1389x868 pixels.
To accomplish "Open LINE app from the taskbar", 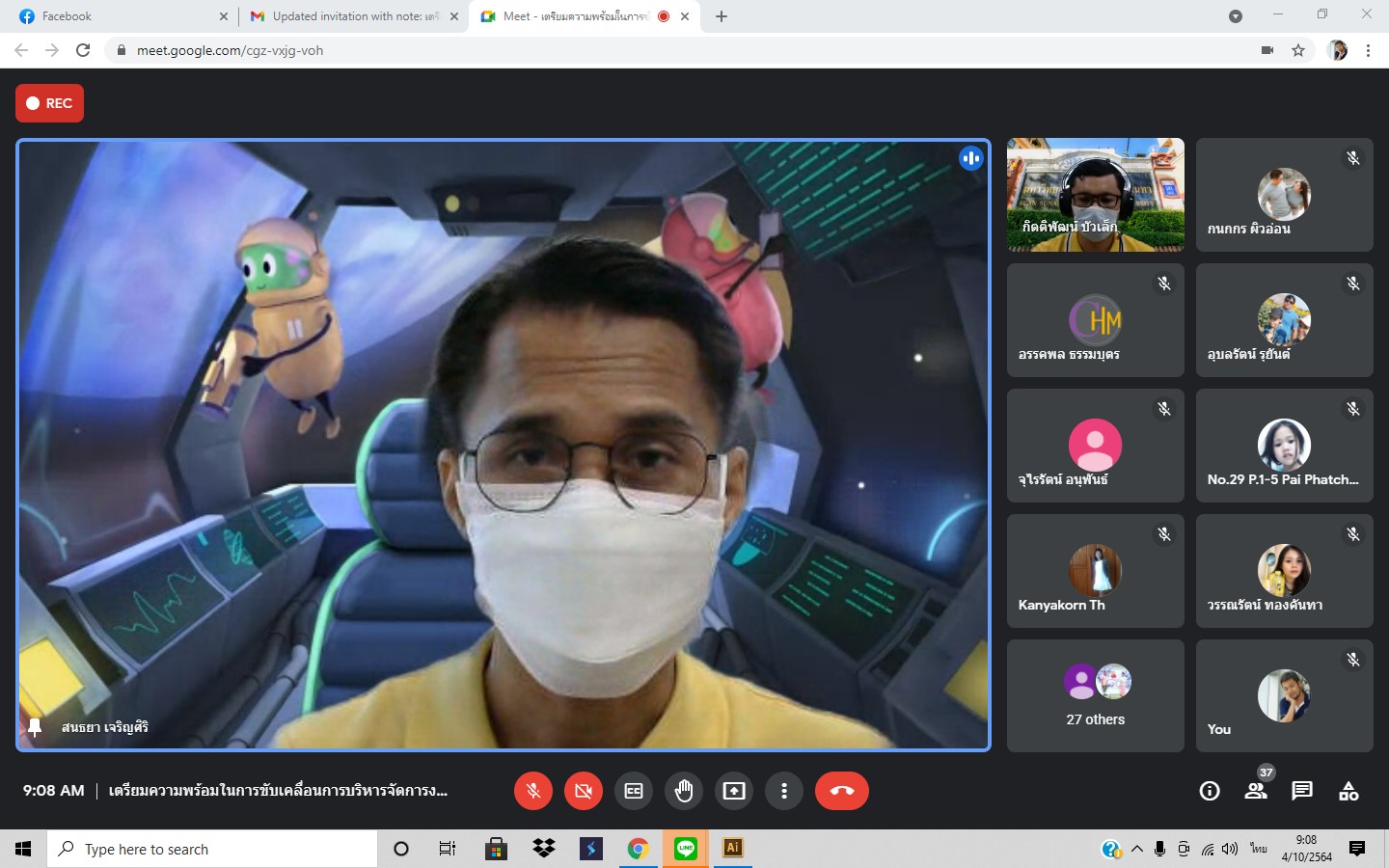I will pos(686,849).
